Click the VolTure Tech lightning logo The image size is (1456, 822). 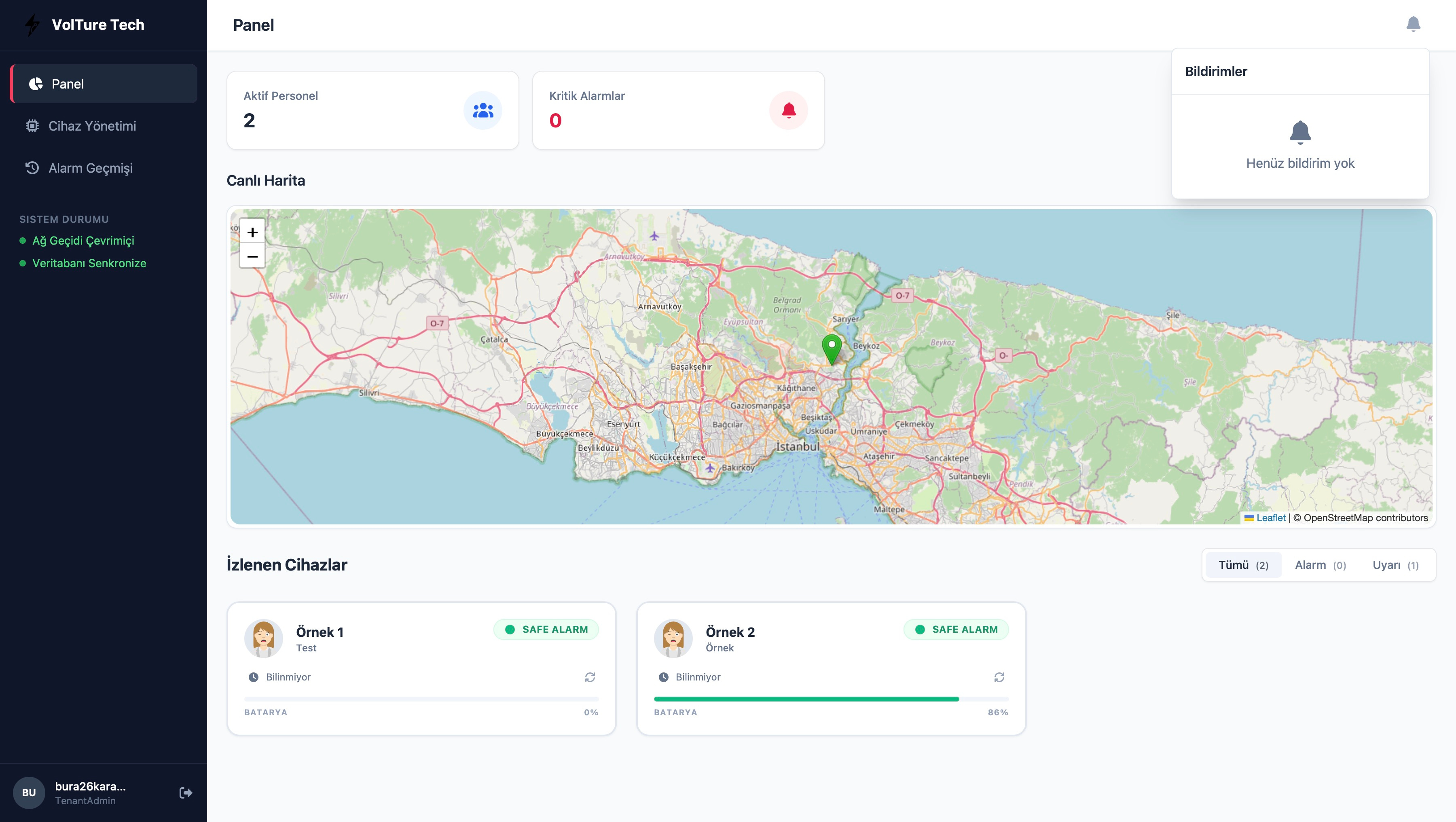pos(33,25)
